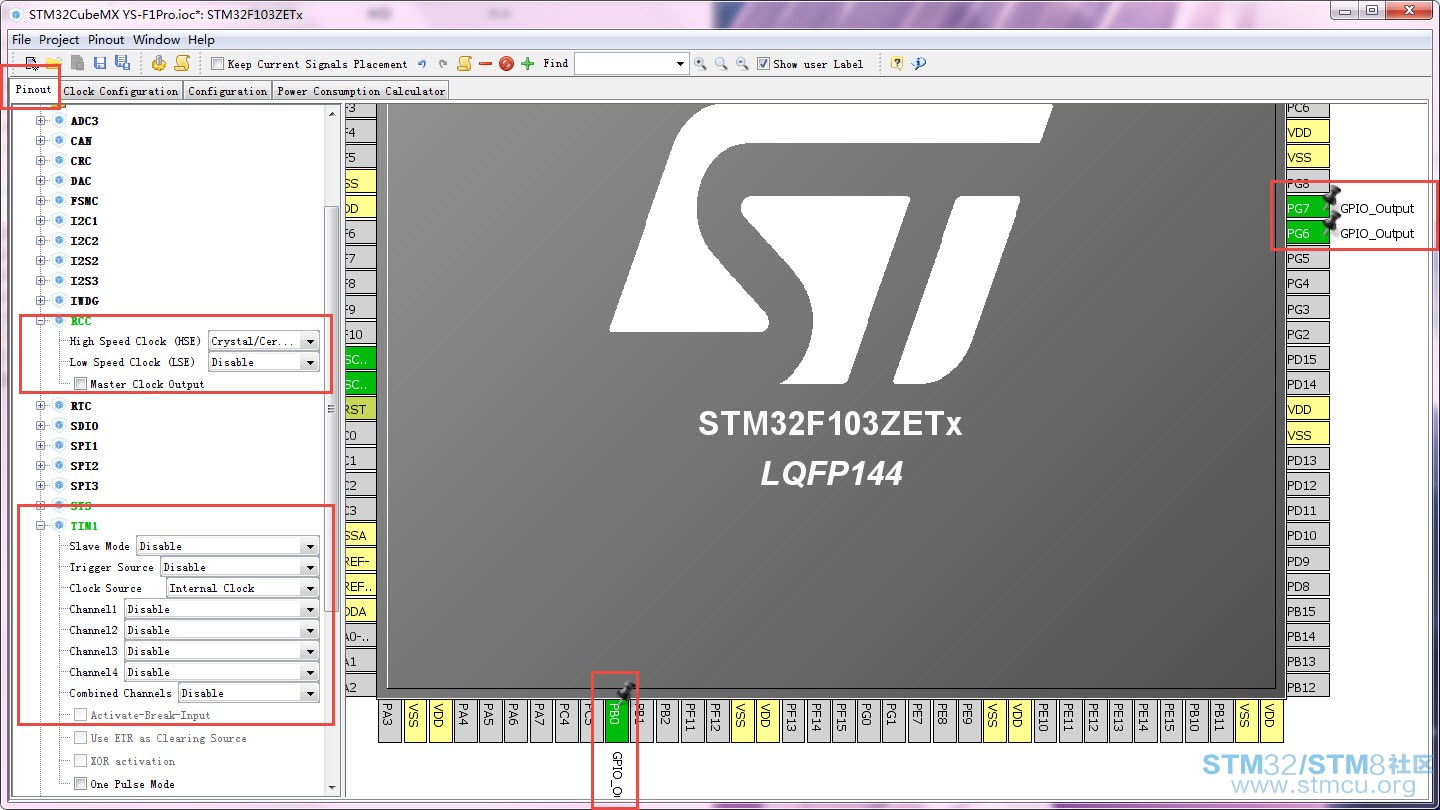Image resolution: width=1440 pixels, height=810 pixels.
Task: Click the New Project toolbar icon
Action: 32,64
